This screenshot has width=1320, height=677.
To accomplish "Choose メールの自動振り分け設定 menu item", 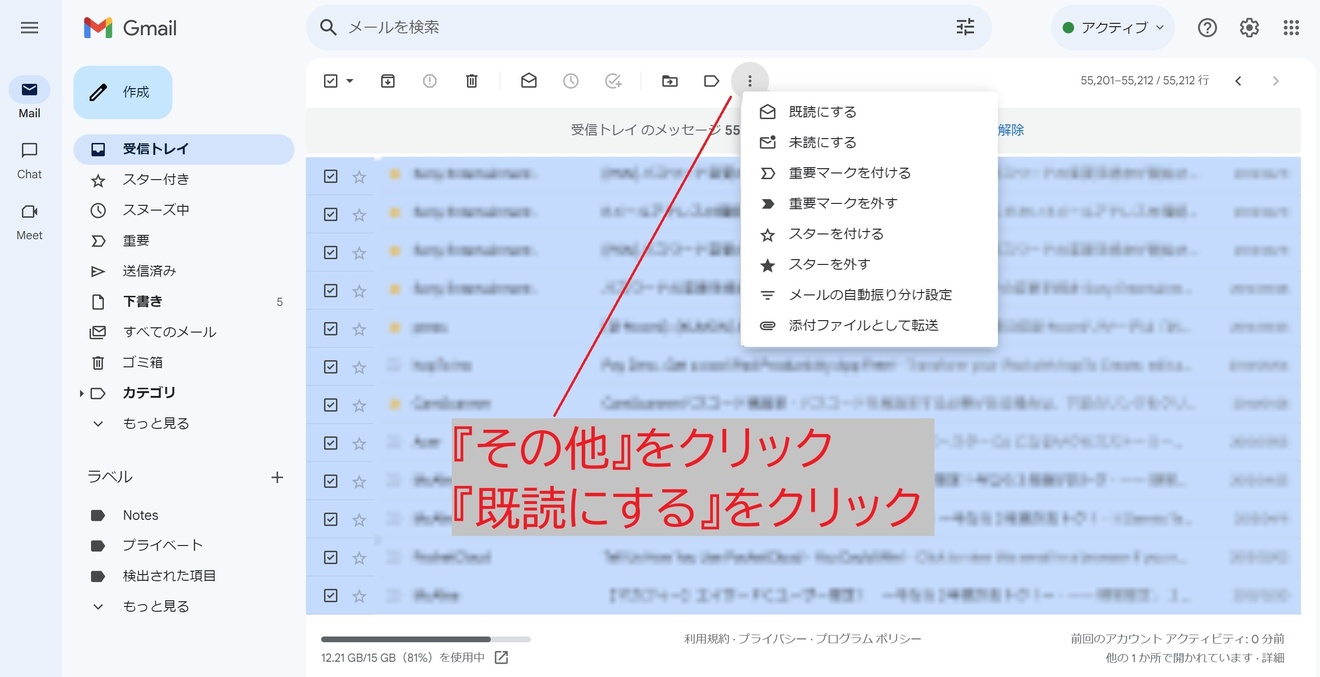I will click(x=869, y=295).
